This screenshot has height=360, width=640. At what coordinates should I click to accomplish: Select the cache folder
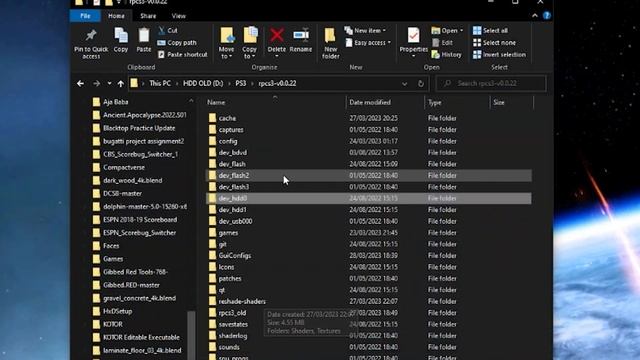227,118
